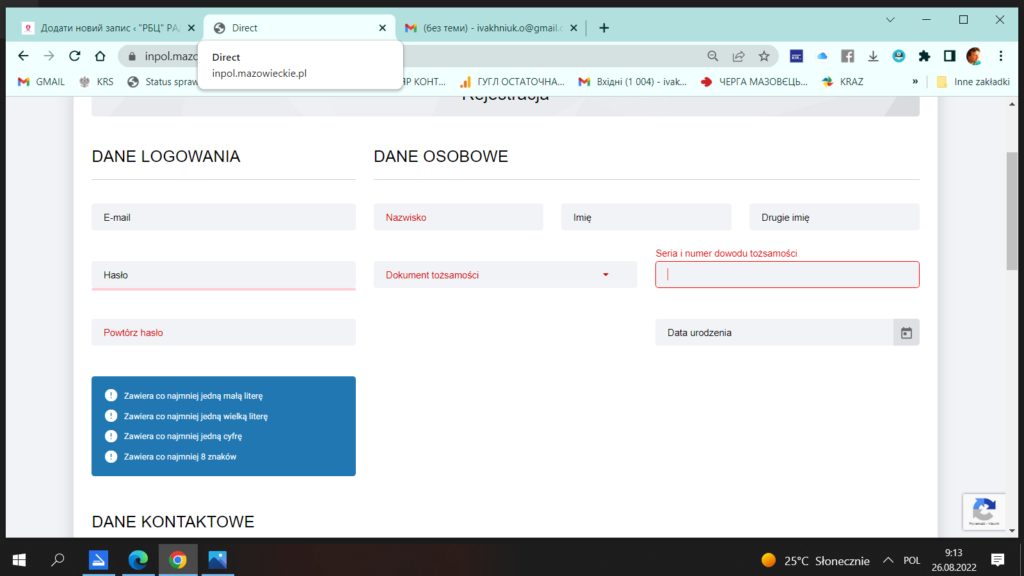Screen dimensions: 1024x576
Task: Click the reCAPTCHA badge
Action: pos(984,511)
